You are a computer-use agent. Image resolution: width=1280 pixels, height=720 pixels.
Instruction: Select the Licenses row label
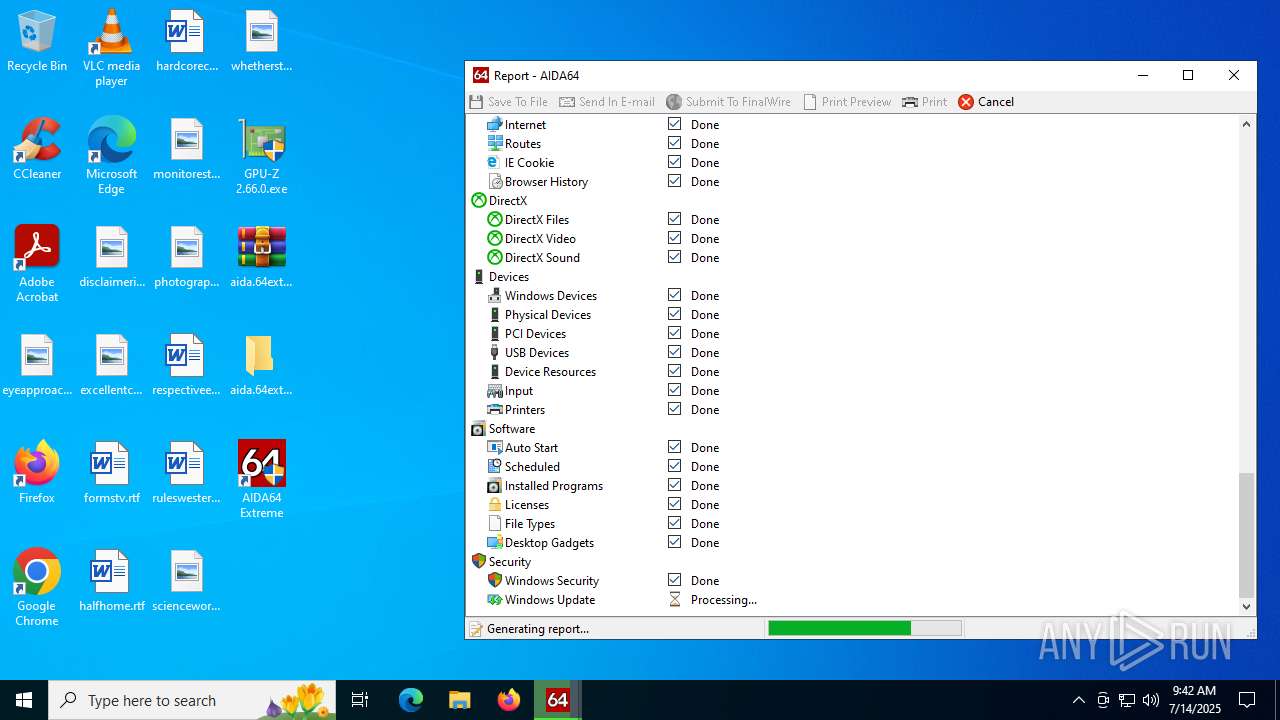click(x=527, y=505)
